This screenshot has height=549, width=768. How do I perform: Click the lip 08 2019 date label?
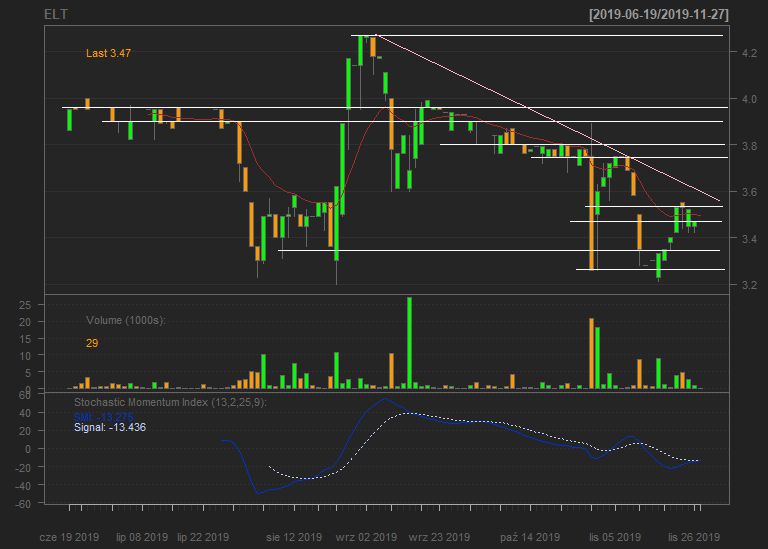pos(142,537)
